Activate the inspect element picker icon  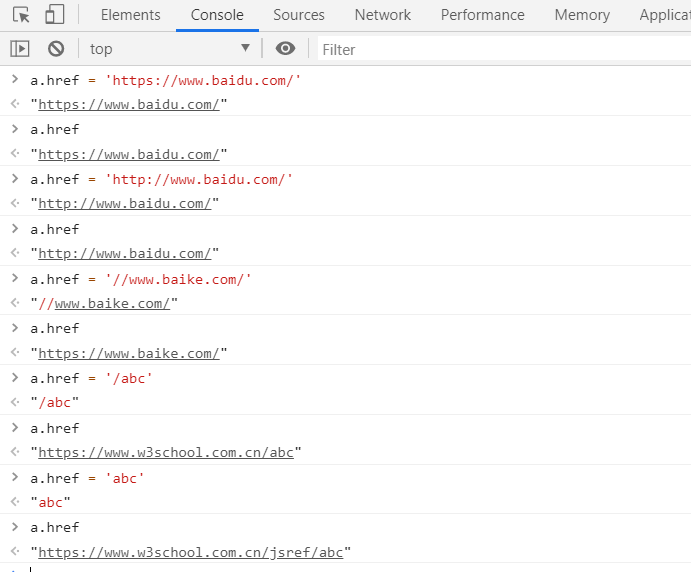[21, 15]
